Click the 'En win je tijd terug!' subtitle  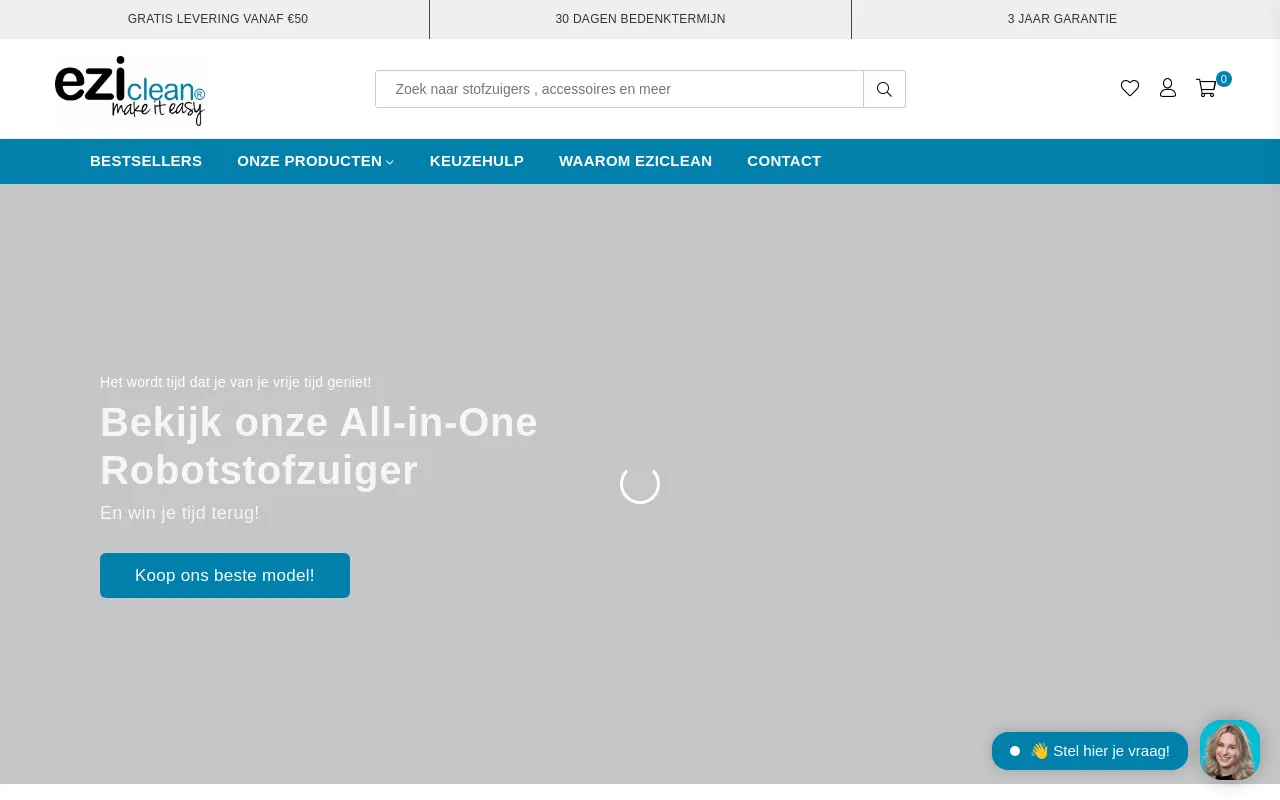[180, 513]
